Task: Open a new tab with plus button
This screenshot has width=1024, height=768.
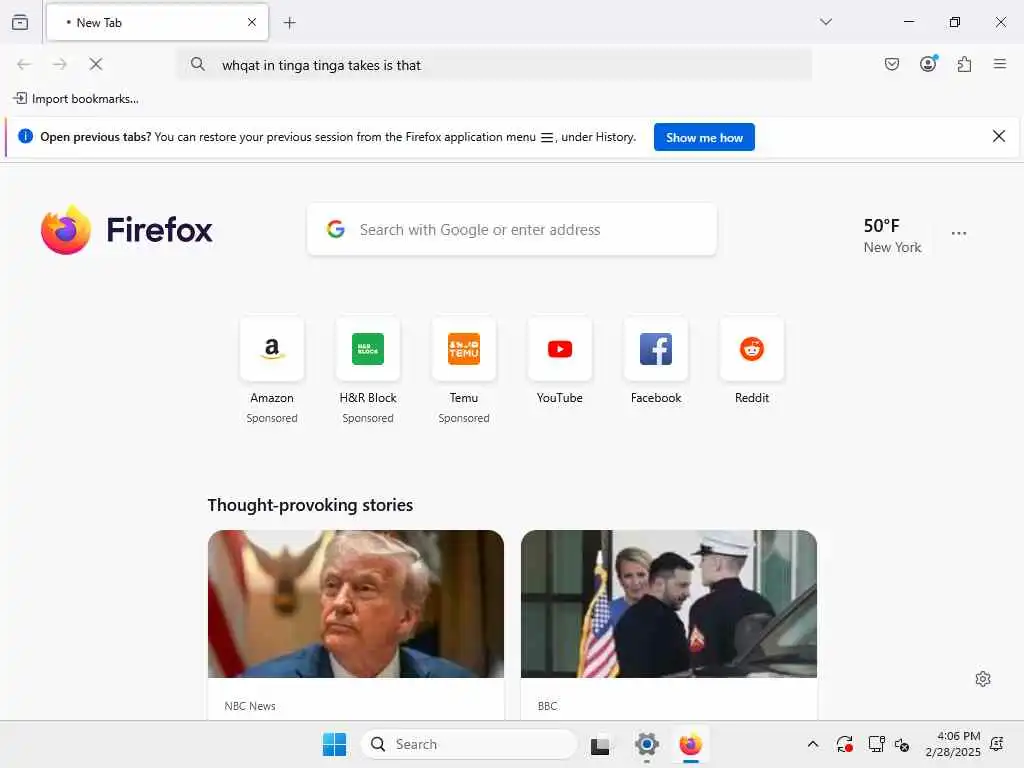Action: coord(289,23)
